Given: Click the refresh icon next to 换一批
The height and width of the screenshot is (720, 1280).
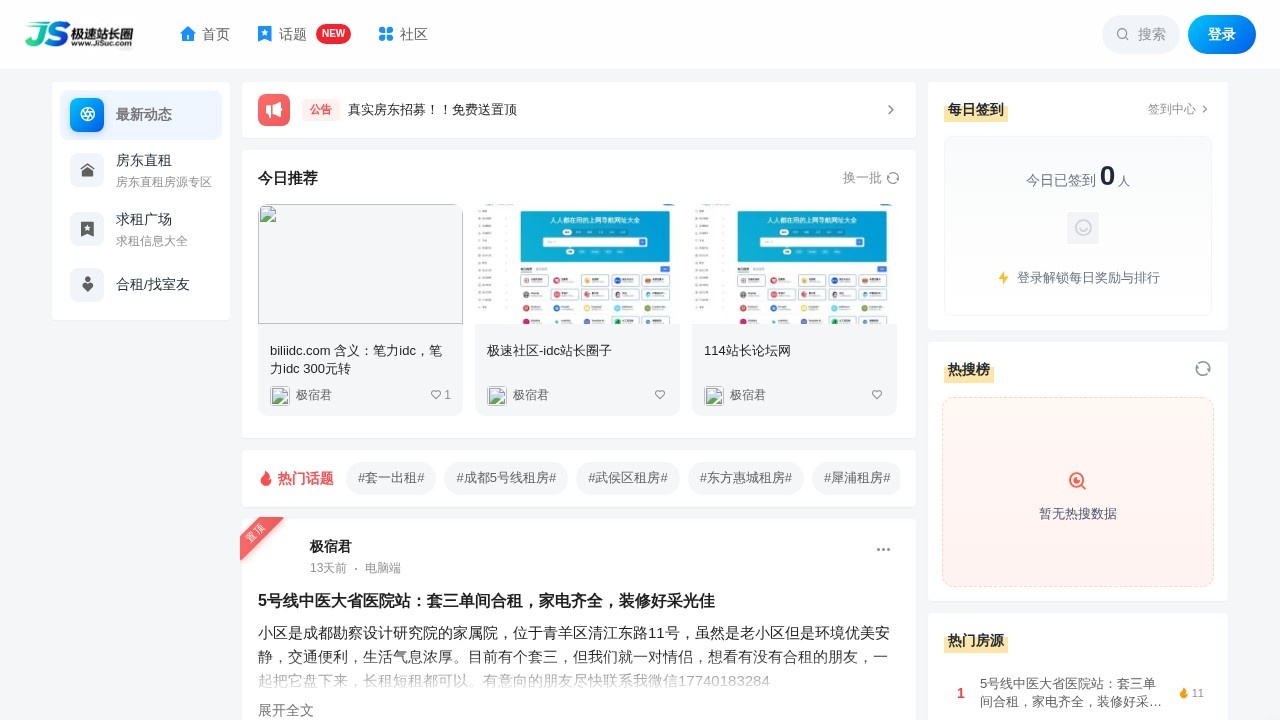Looking at the screenshot, I should (893, 177).
